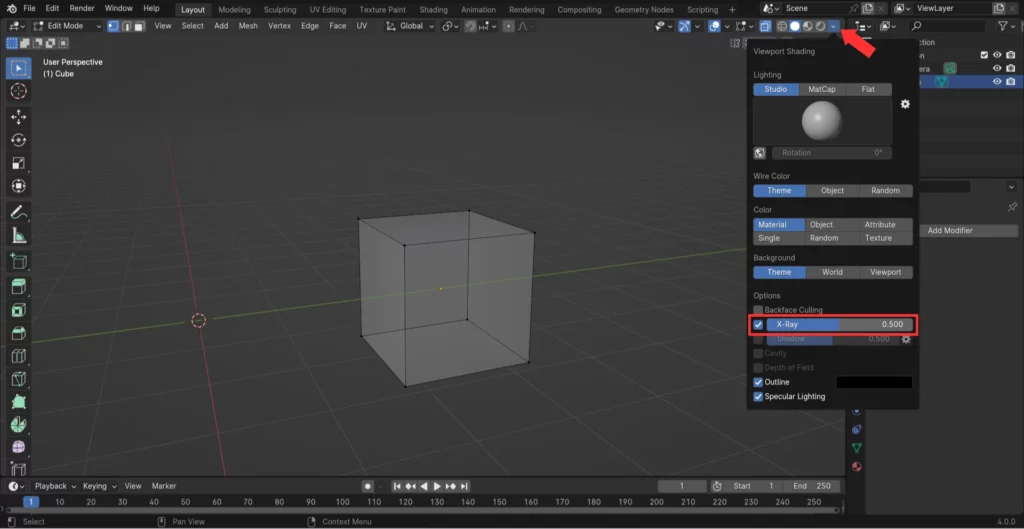Enable Backface Culling checkbox
The width and height of the screenshot is (1024, 529).
758,310
